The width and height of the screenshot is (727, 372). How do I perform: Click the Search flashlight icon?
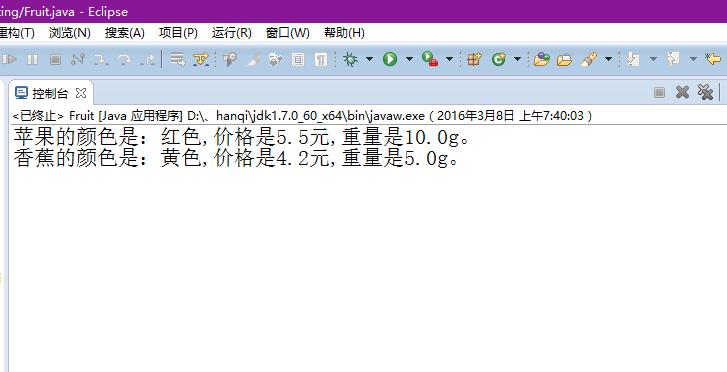(x=589, y=59)
